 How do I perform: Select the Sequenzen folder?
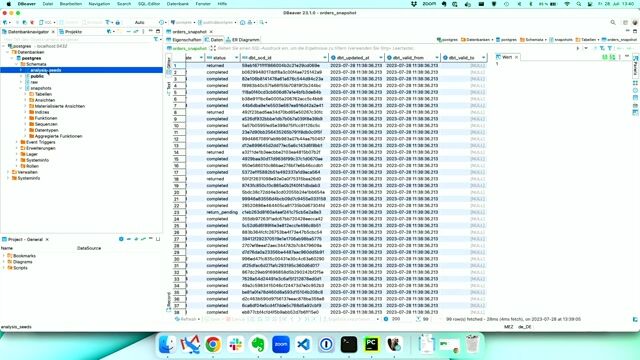pos(46,124)
